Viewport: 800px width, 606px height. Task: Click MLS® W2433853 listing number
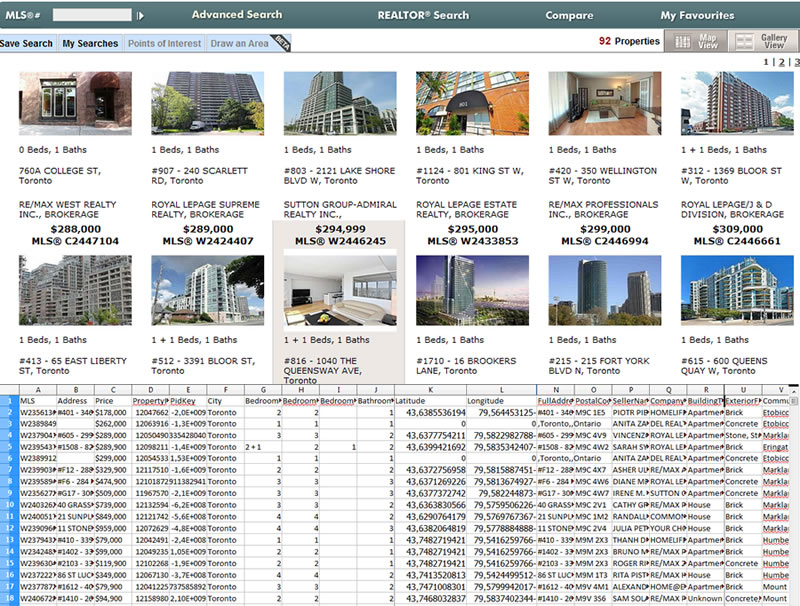pos(472,241)
